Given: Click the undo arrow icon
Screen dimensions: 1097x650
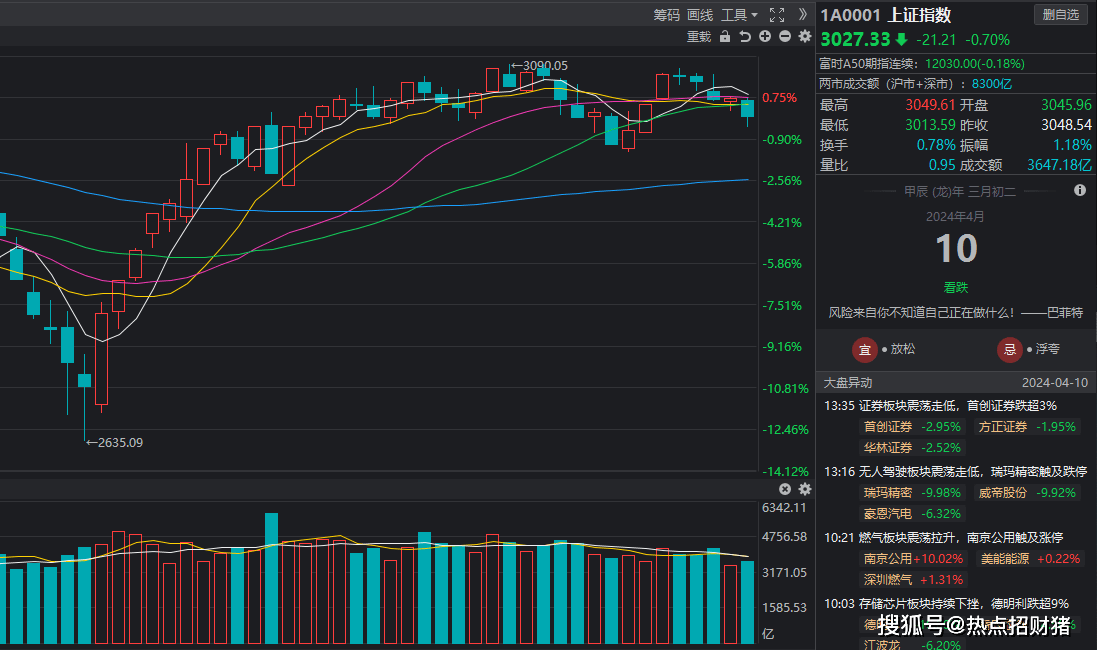Looking at the screenshot, I should (x=745, y=37).
